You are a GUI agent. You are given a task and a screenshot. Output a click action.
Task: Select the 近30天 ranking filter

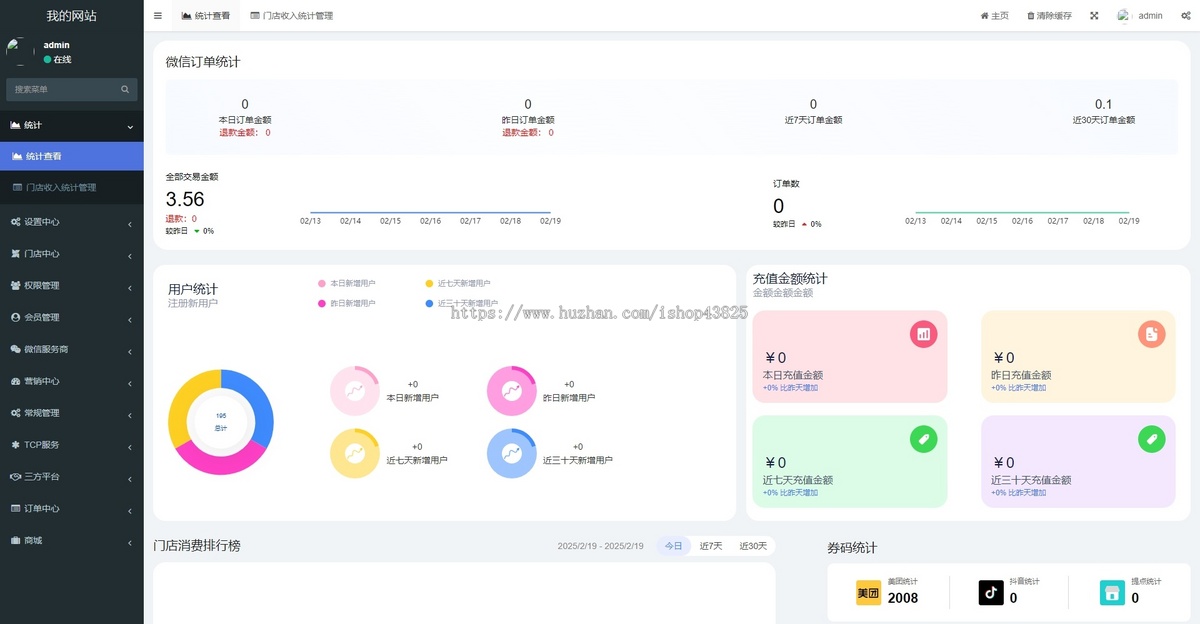pyautogui.click(x=753, y=546)
